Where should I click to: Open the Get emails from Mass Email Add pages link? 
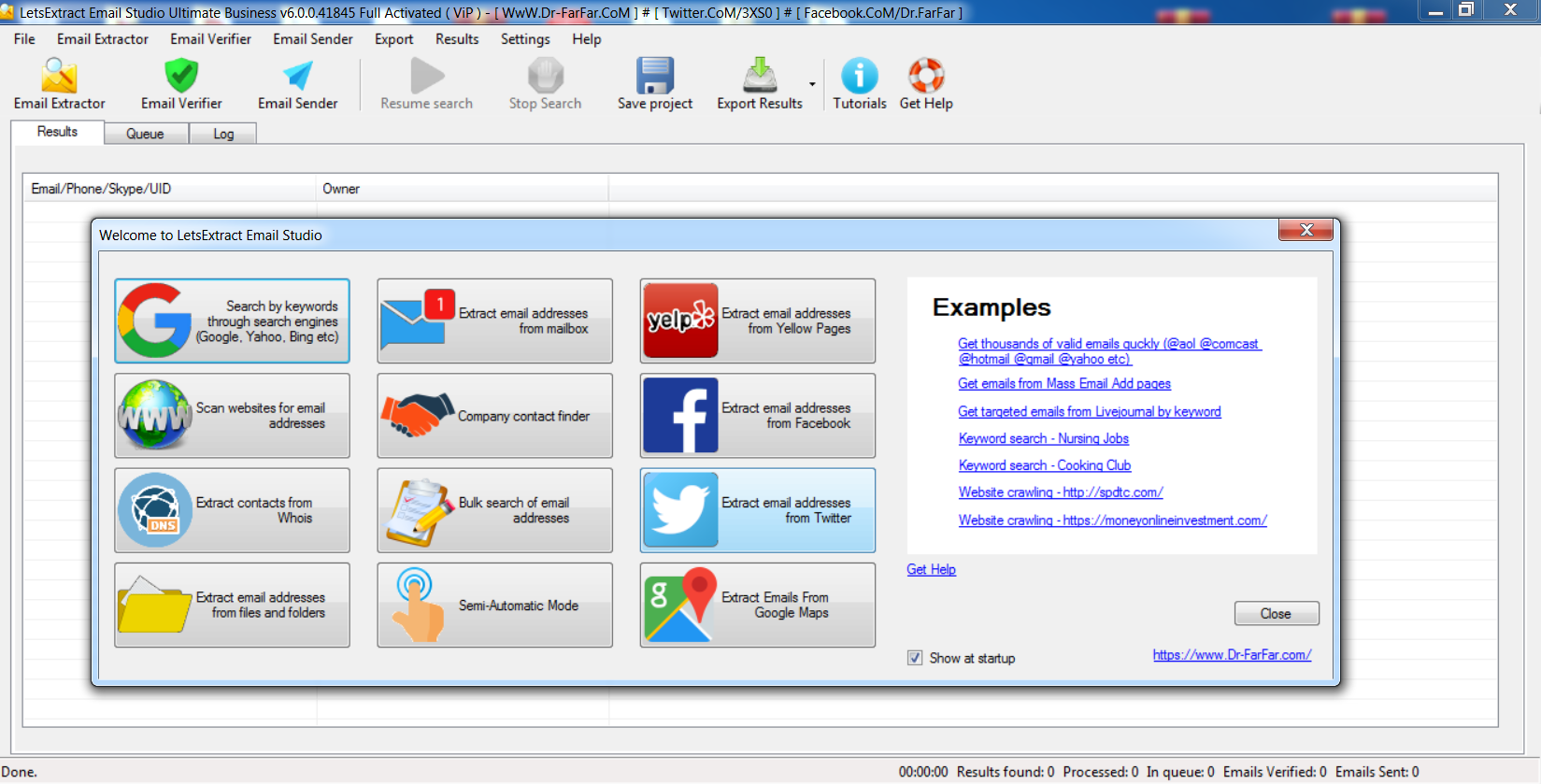pyautogui.click(x=1063, y=384)
